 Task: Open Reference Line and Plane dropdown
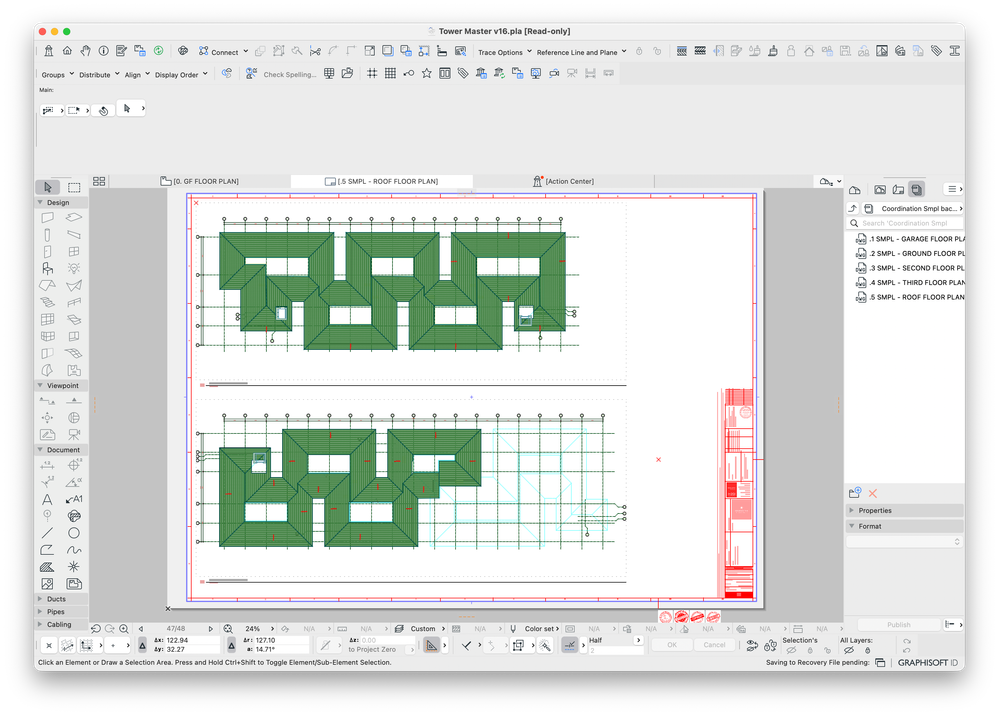tap(581, 52)
